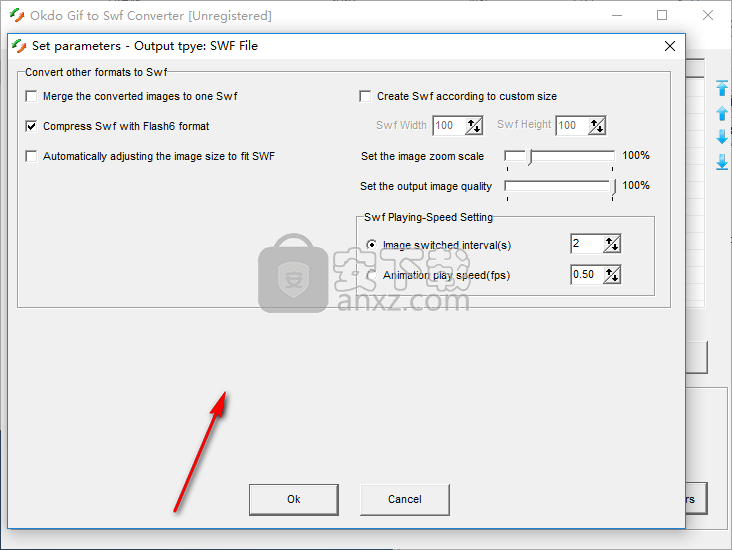Click the move-up arrow icon in main window
The height and width of the screenshot is (550, 732).
coord(722,113)
